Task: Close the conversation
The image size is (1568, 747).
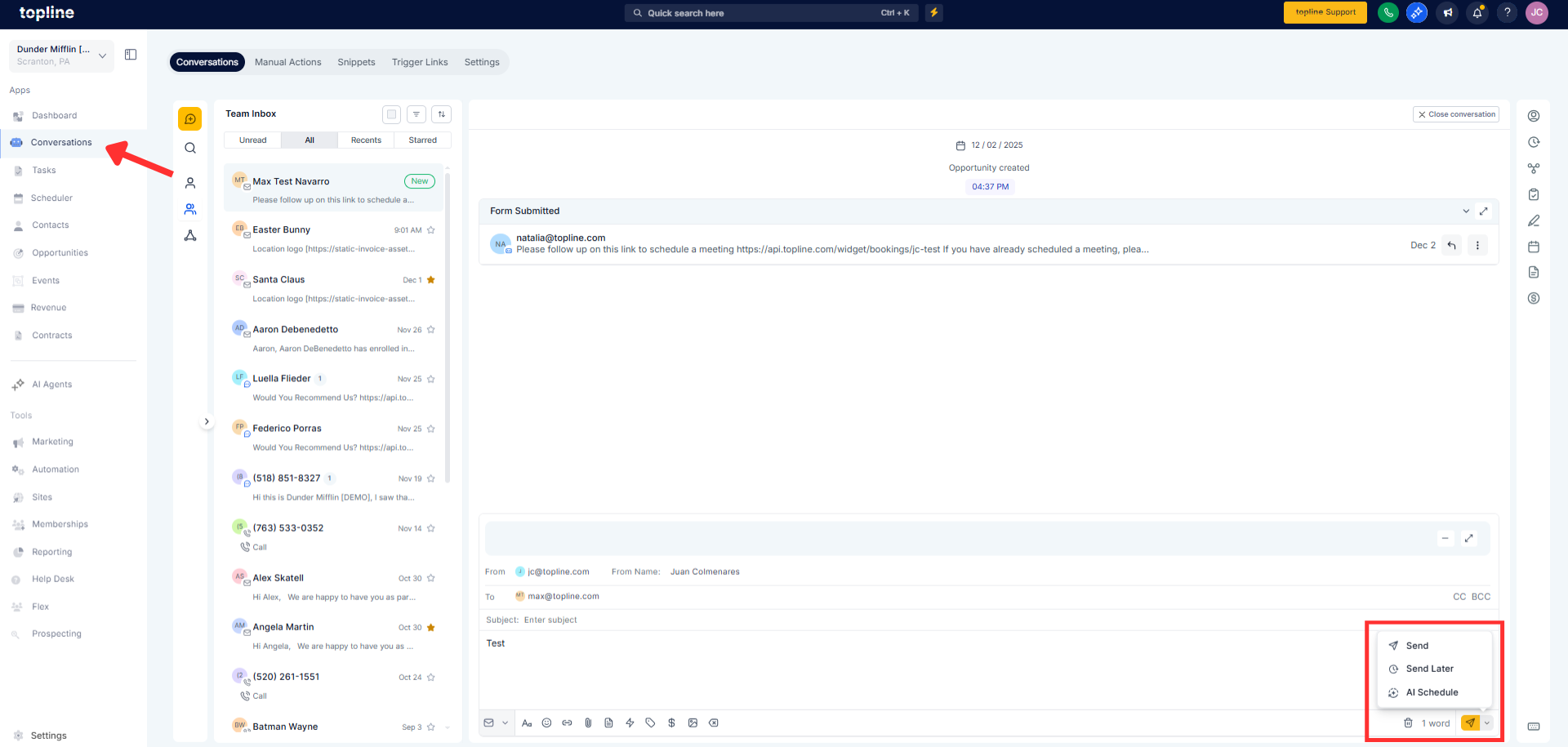Action: point(1456,114)
